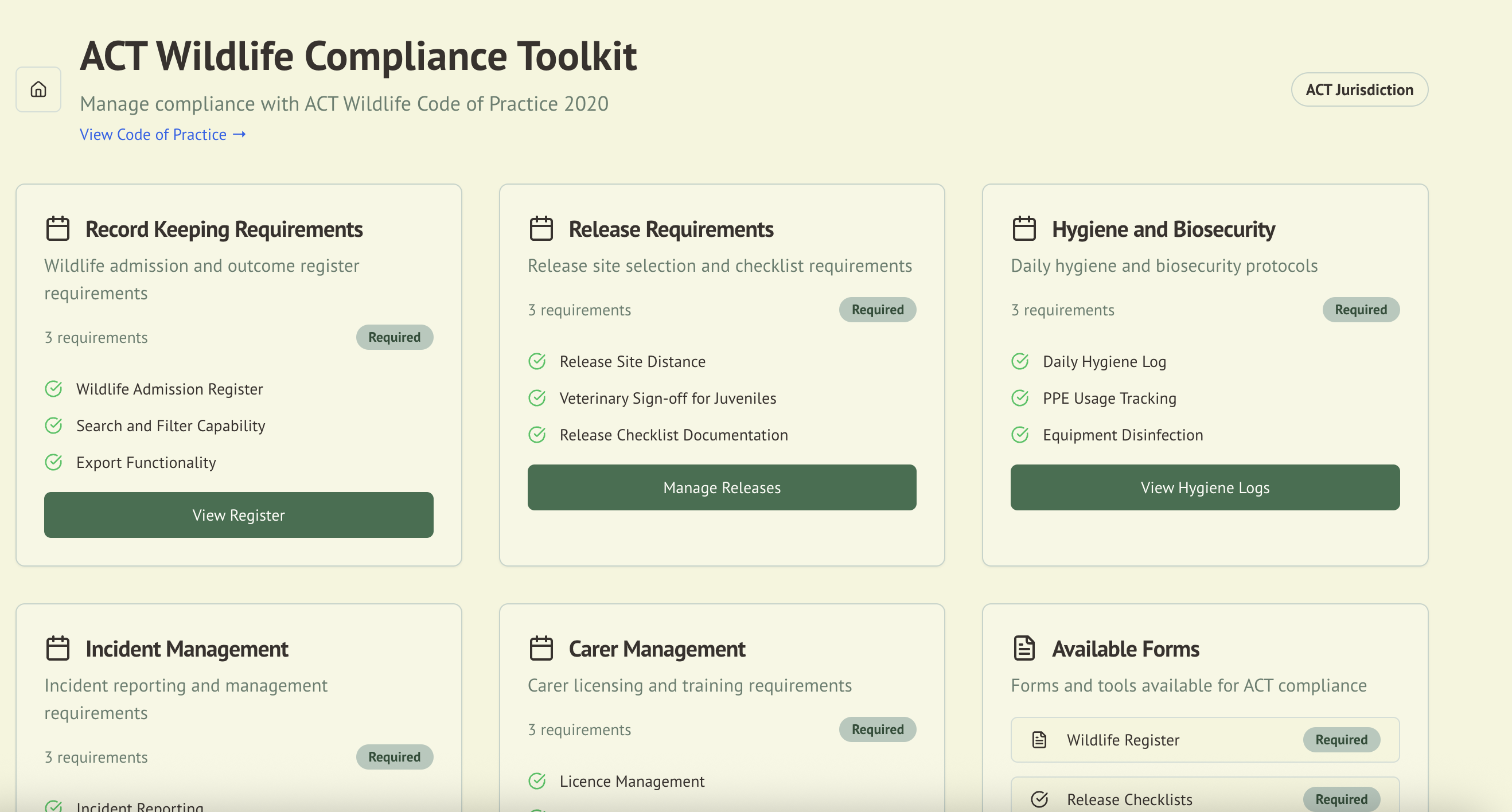Click 'Search and Filter Capability' text
Image resolution: width=1512 pixels, height=812 pixels.
click(x=171, y=426)
